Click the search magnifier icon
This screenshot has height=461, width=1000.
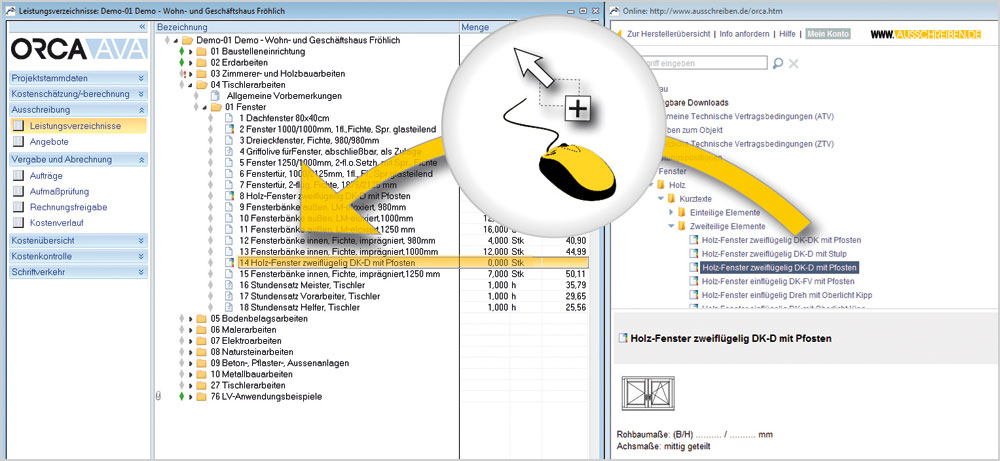(x=778, y=63)
